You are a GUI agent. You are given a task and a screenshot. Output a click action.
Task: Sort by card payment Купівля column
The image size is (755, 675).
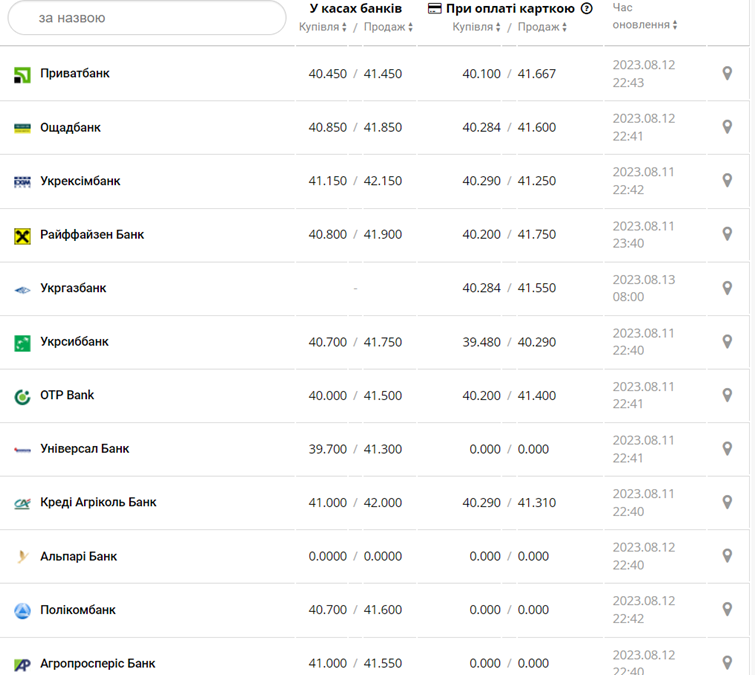(477, 27)
